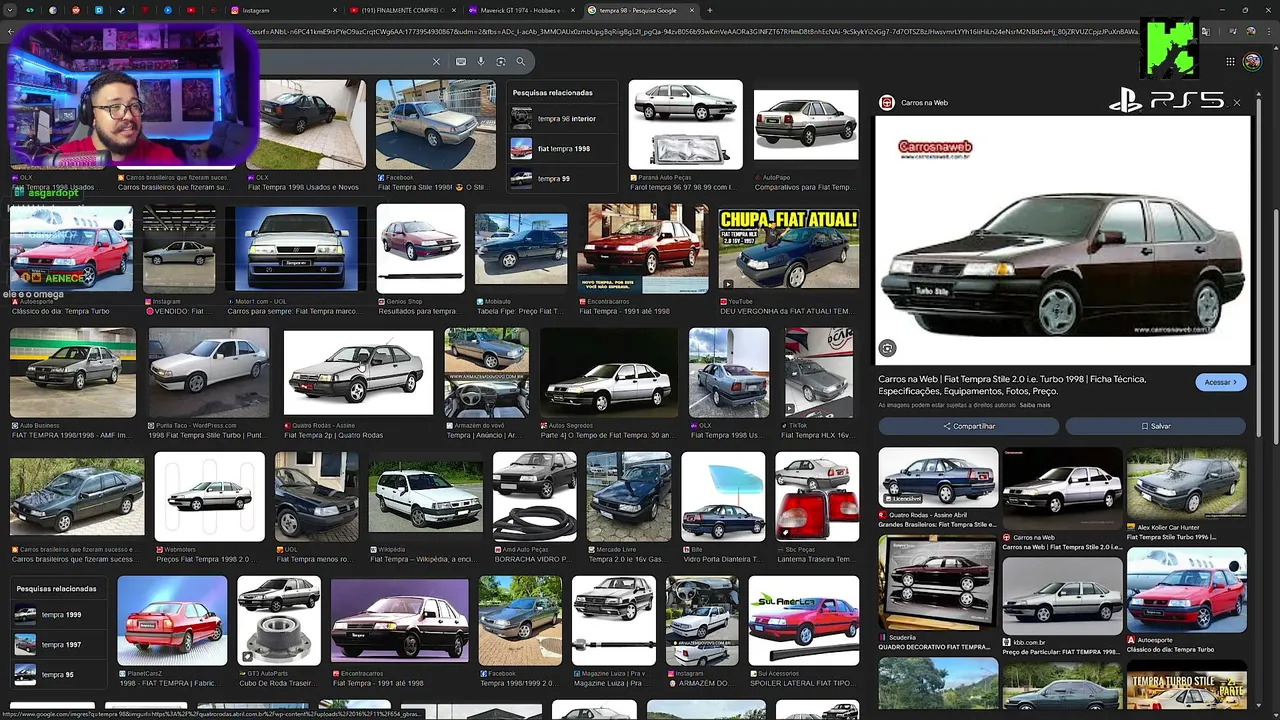The width and height of the screenshot is (1280, 720).
Task: Open the Bife blue door glass thumbnail
Action: 723,497
